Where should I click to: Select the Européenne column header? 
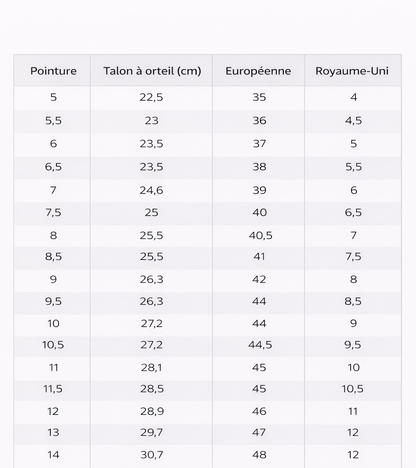pos(258,71)
